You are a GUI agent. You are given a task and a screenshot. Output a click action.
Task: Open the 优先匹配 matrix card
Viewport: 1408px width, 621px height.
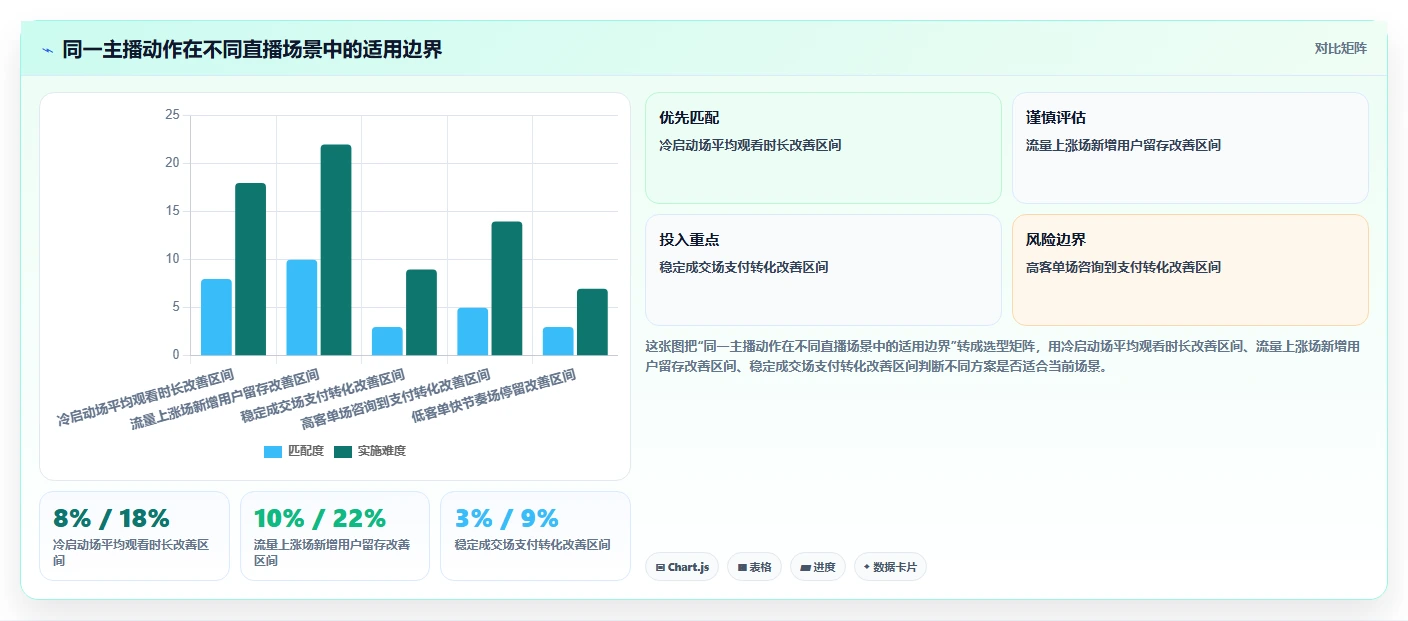click(823, 148)
